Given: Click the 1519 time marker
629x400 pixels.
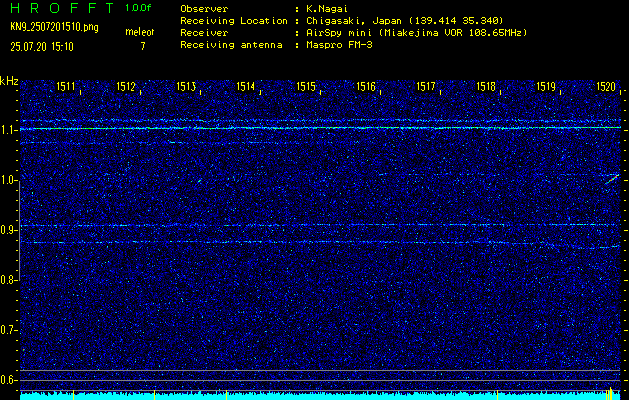Looking at the screenshot, I should tap(546, 86).
